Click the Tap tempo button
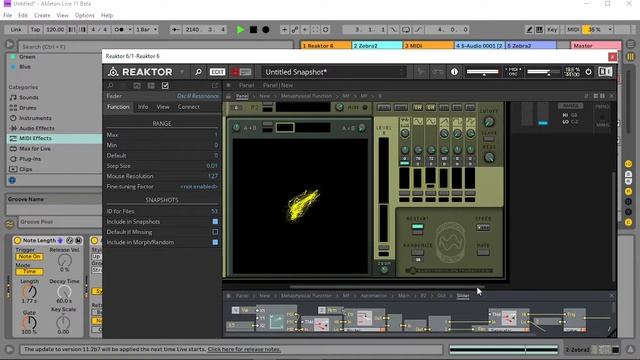640x360 pixels. click(x=36, y=30)
